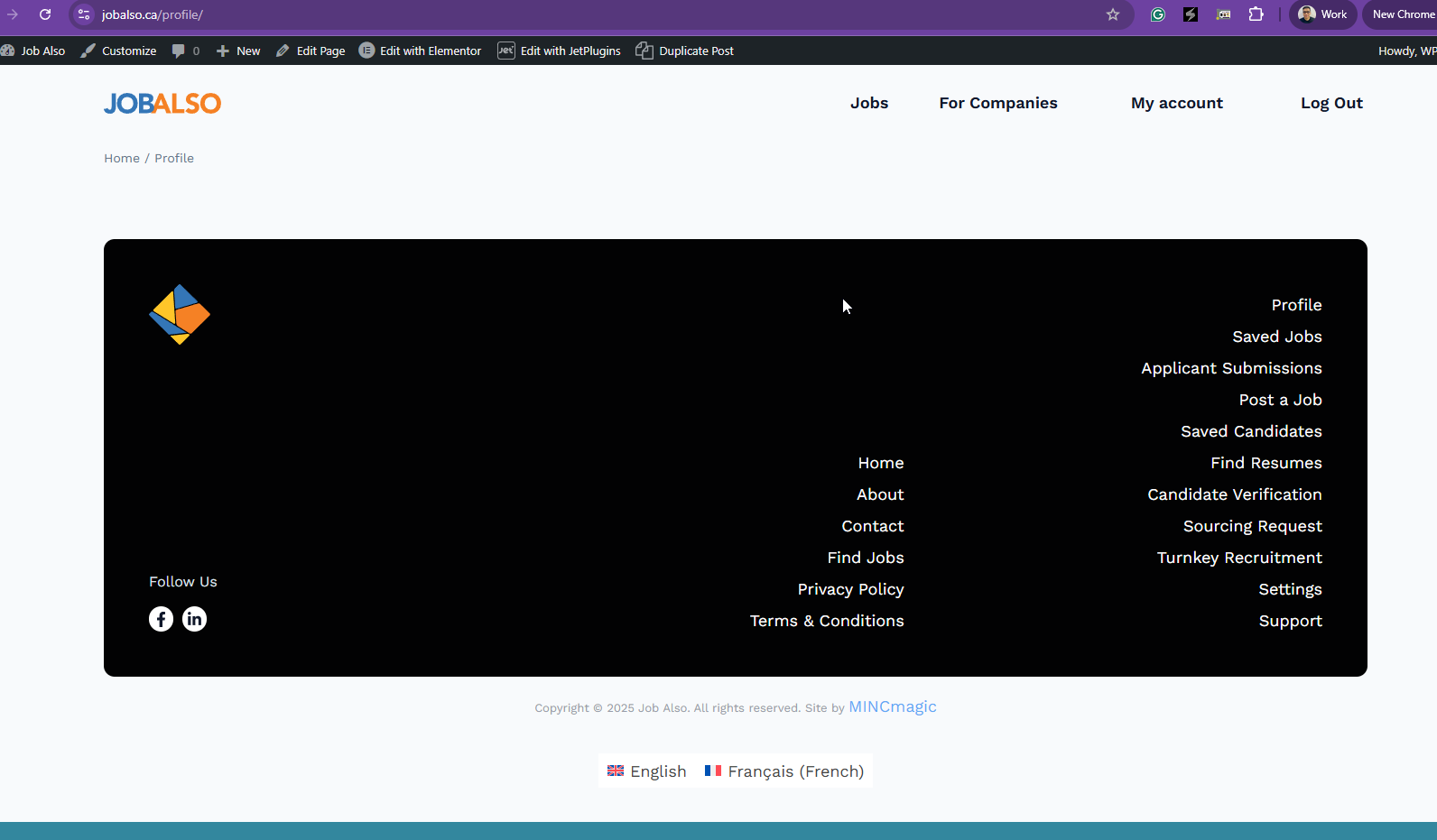Open the For Companies menu
The image size is (1437, 840).
tap(997, 103)
